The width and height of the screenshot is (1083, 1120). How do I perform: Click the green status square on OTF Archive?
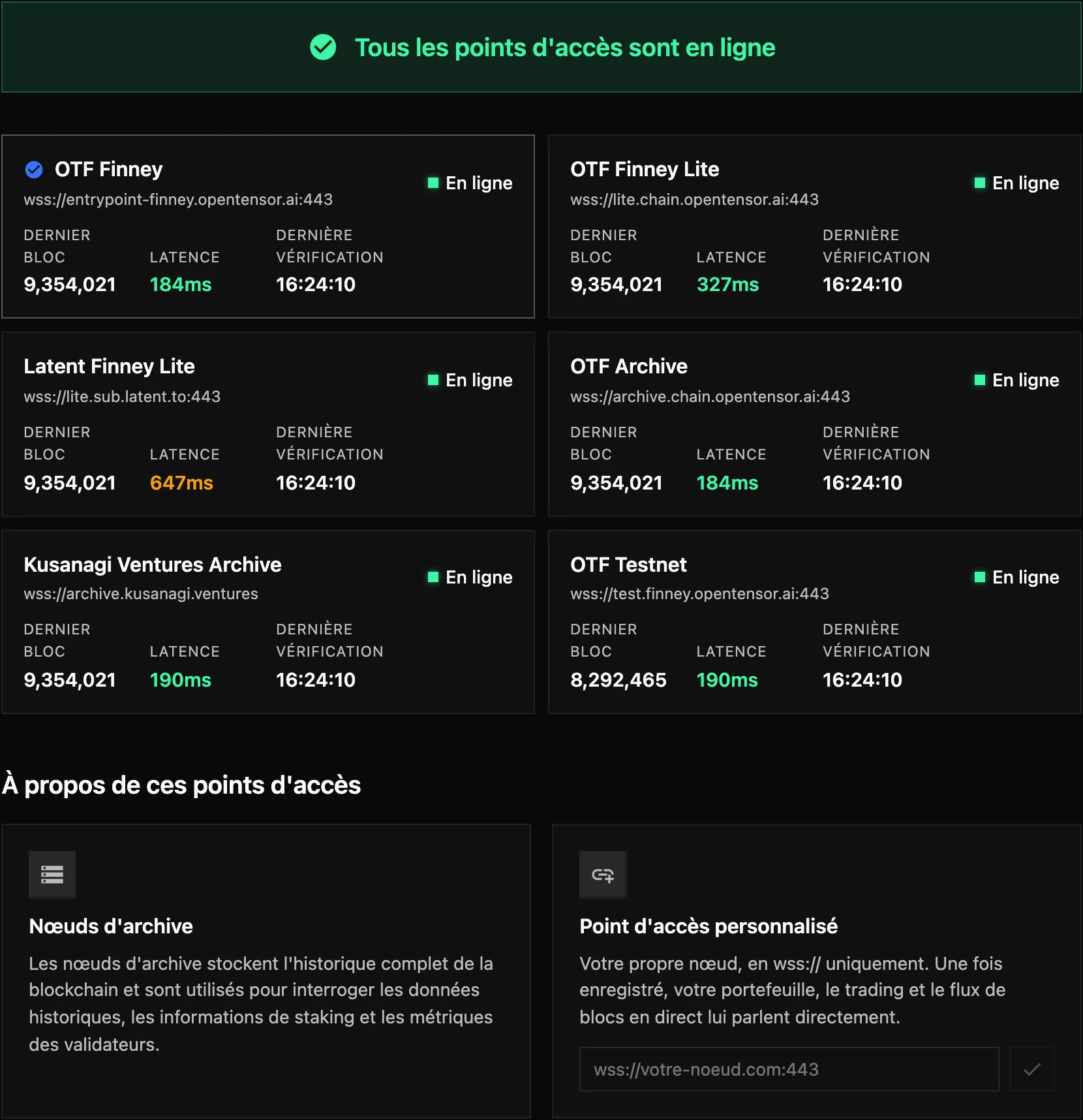click(x=979, y=380)
